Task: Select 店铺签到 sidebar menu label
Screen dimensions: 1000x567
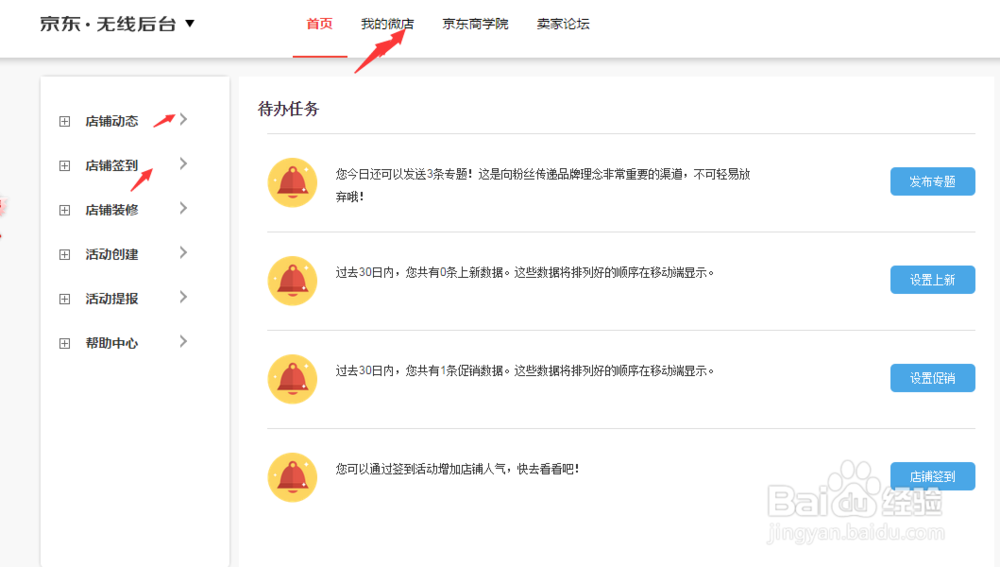Action: [112, 166]
